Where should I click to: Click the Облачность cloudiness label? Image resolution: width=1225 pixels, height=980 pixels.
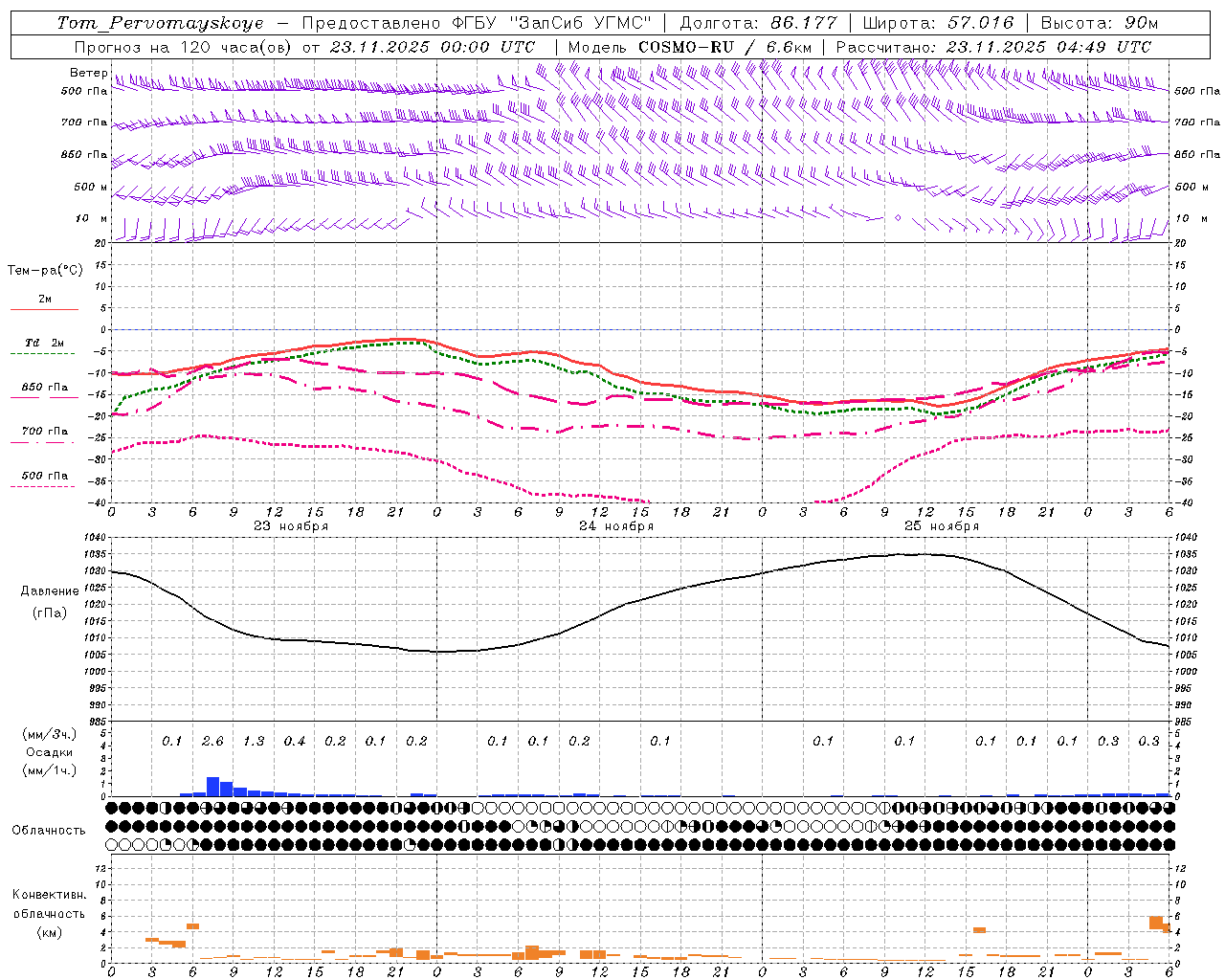pos(49,830)
